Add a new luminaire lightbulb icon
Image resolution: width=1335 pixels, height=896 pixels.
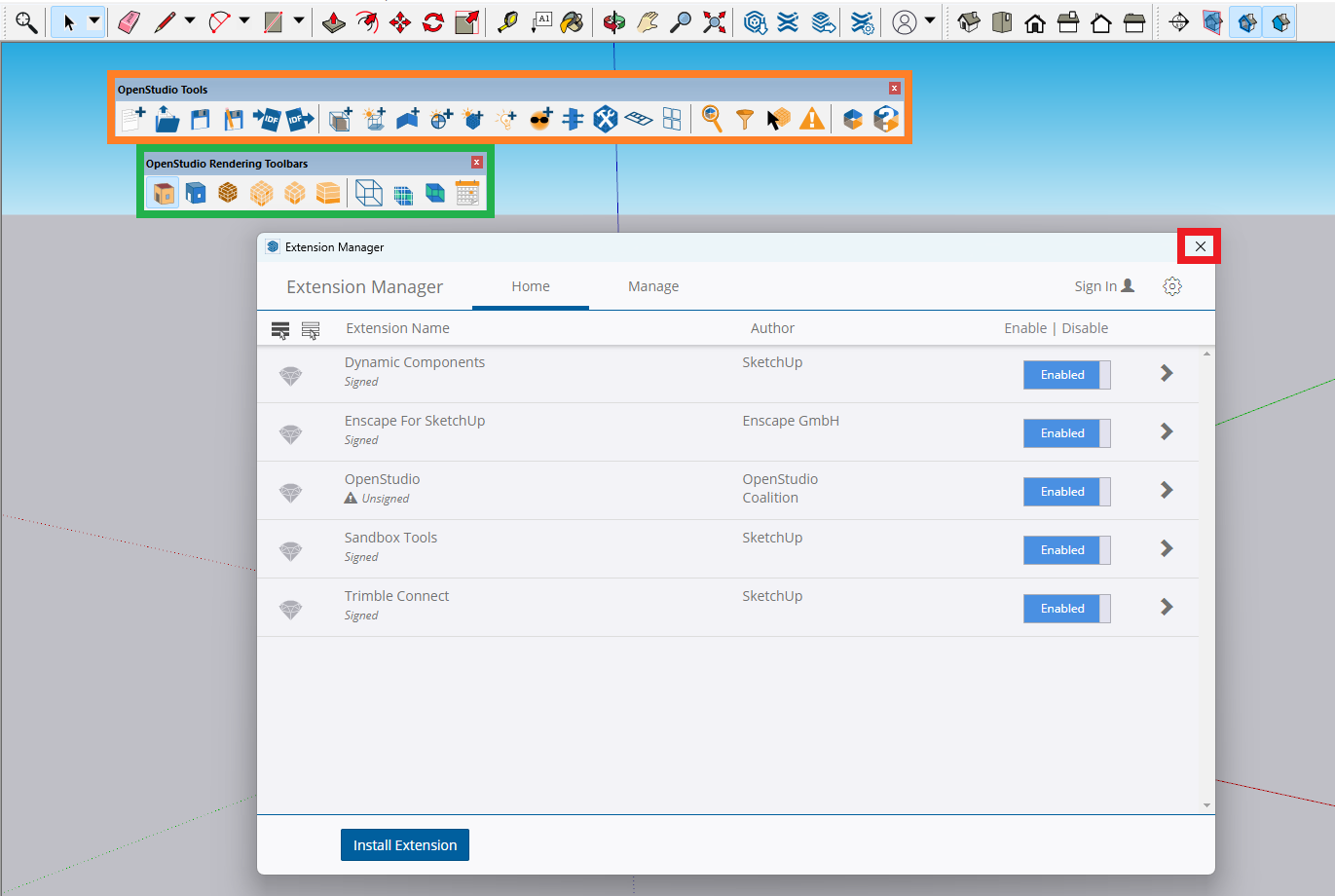[506, 119]
